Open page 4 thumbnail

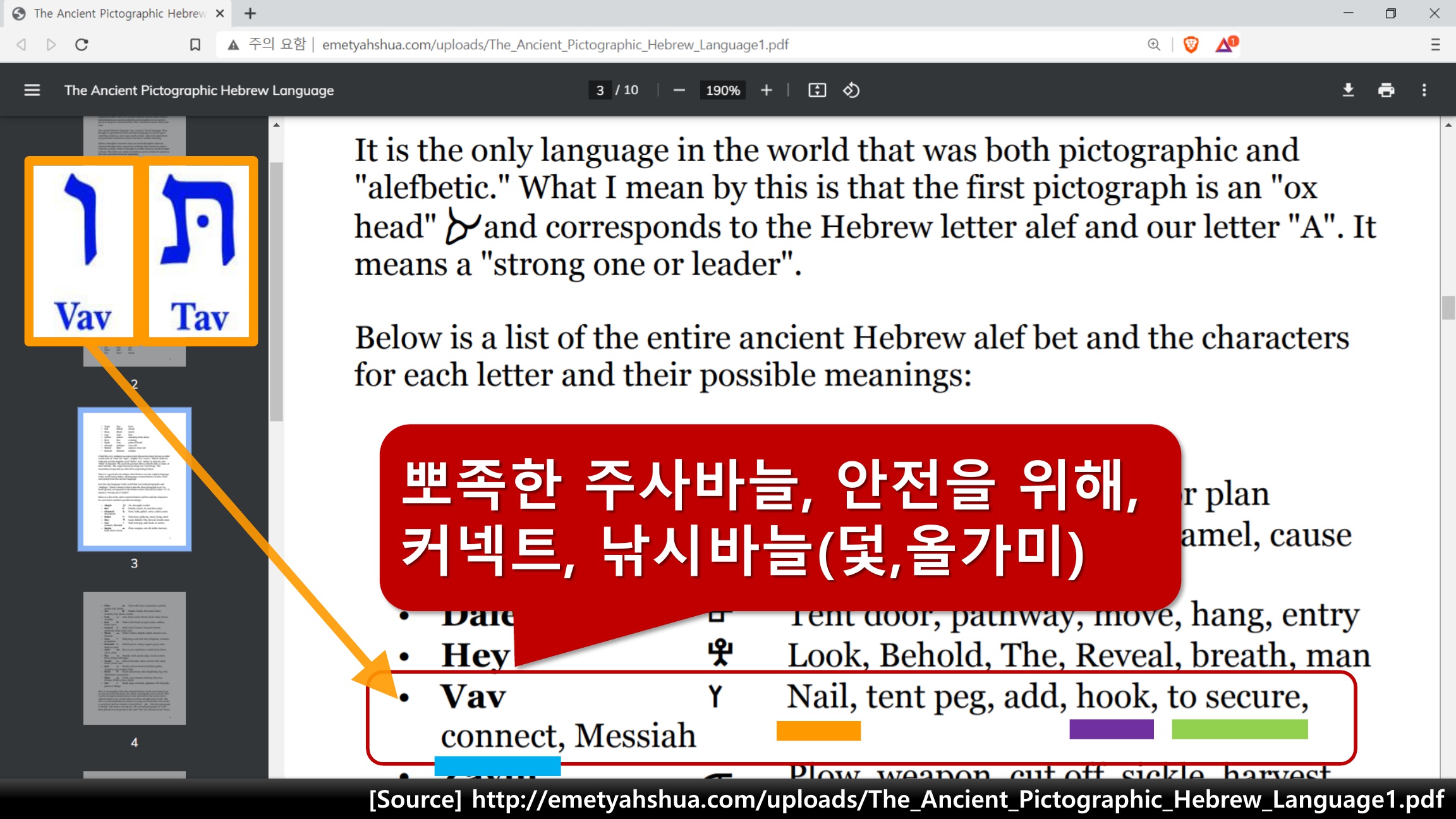135,658
